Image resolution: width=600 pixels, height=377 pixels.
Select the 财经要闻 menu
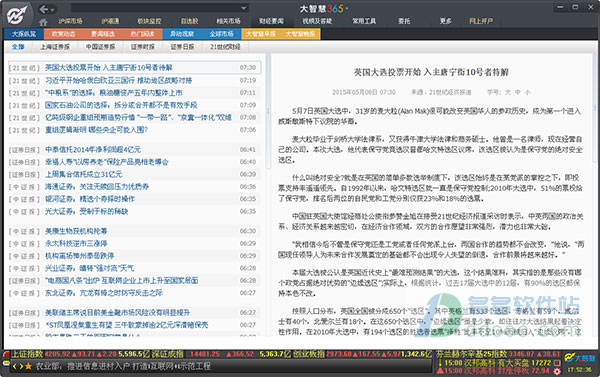[x=271, y=21]
